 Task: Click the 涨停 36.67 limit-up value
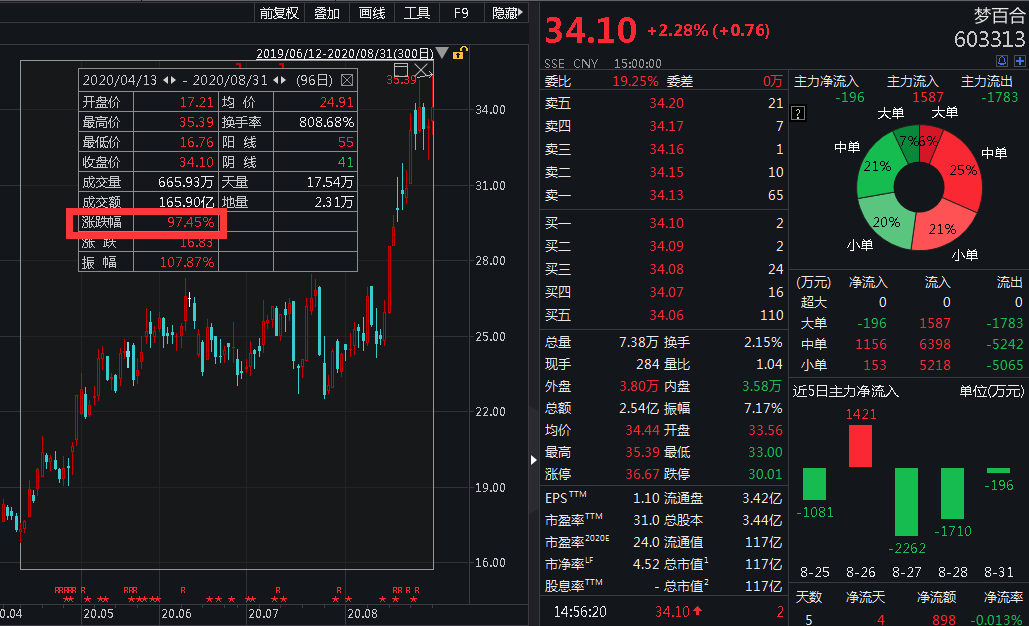[642, 474]
